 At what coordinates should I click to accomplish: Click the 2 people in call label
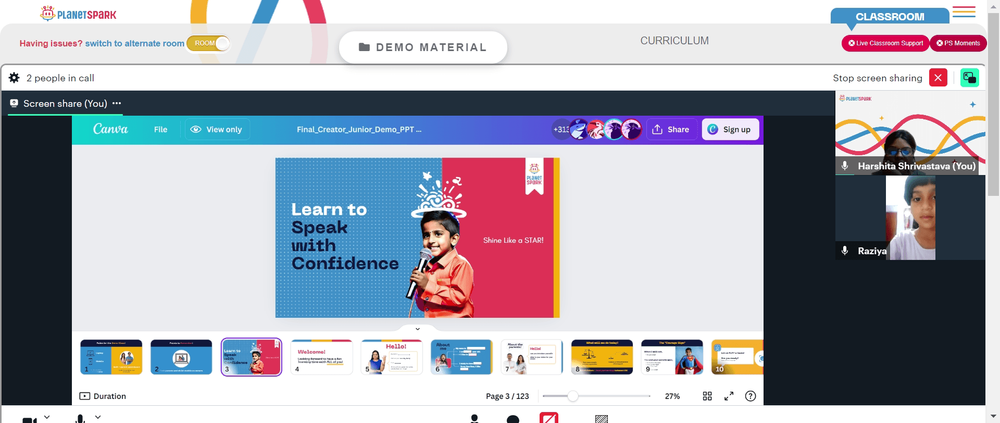pos(61,78)
